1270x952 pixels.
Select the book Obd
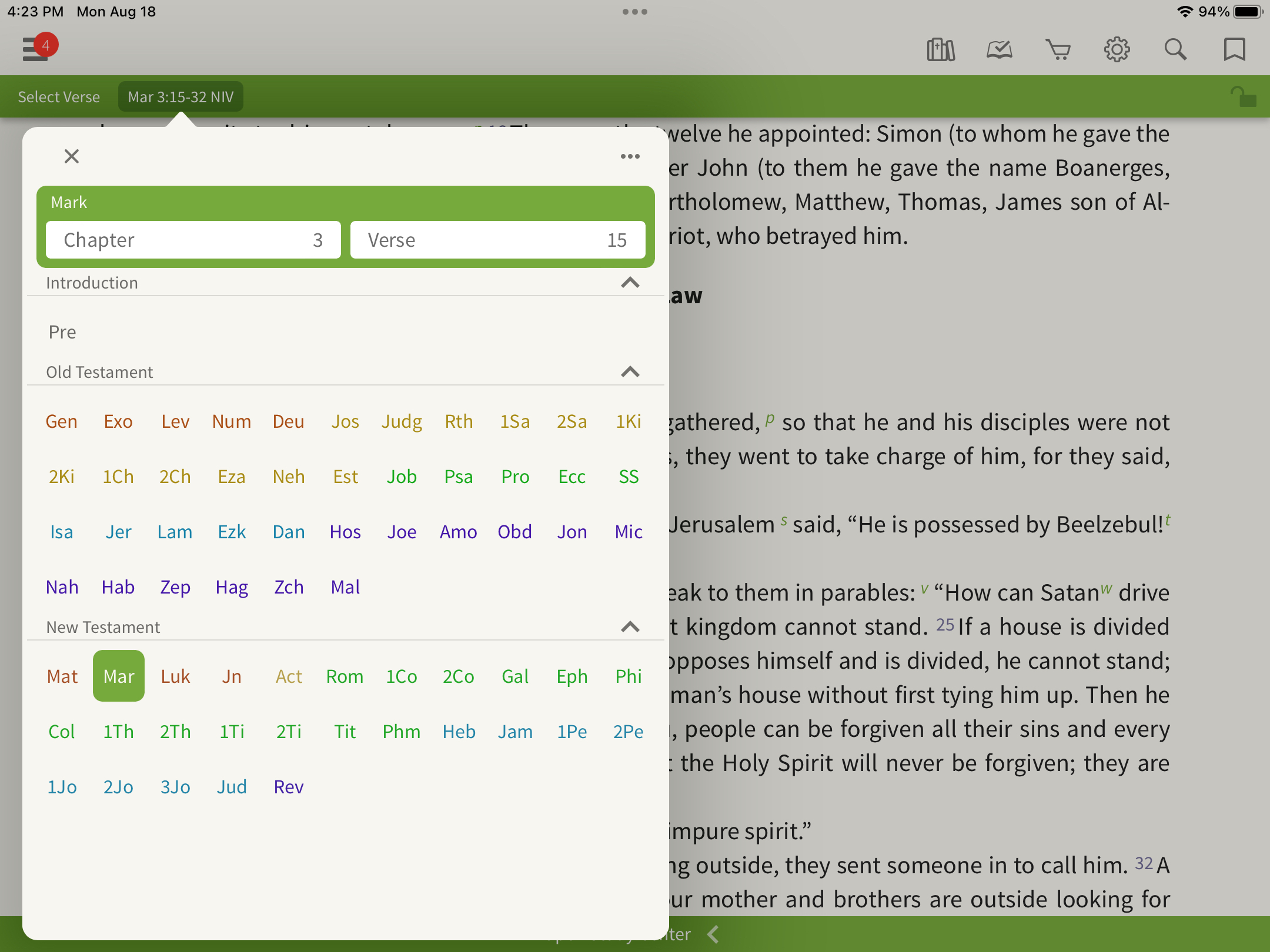[515, 532]
